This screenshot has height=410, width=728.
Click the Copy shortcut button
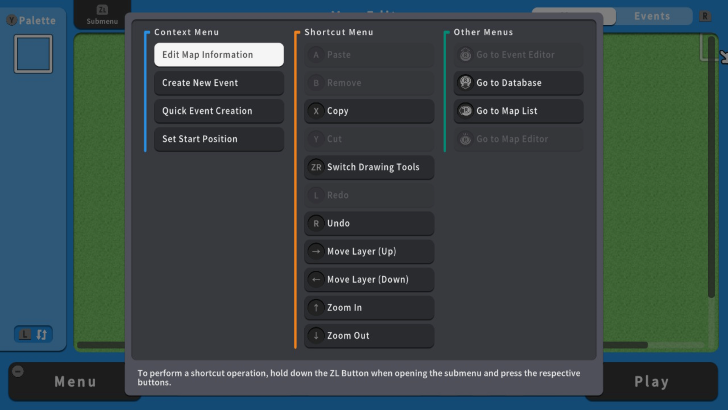369,111
